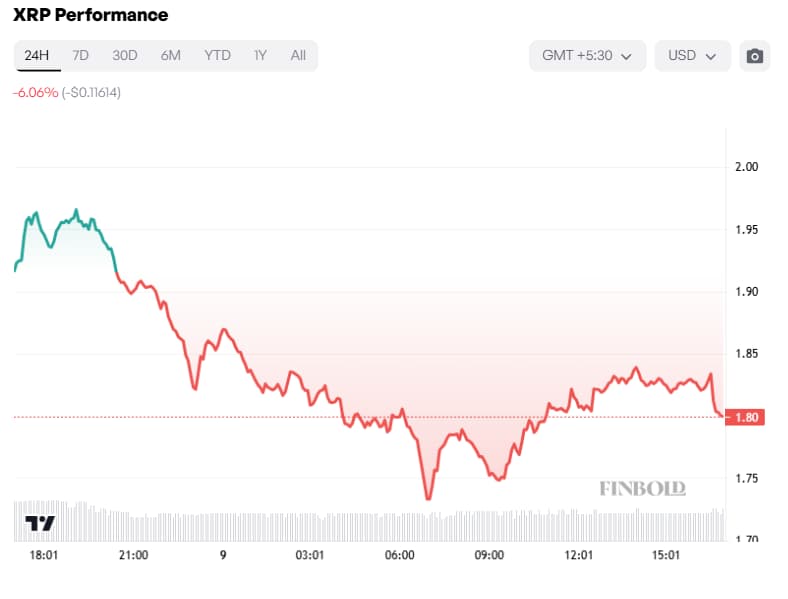This screenshot has width=788, height=599.
Task: Switch to the 30D time range
Action: coord(125,55)
